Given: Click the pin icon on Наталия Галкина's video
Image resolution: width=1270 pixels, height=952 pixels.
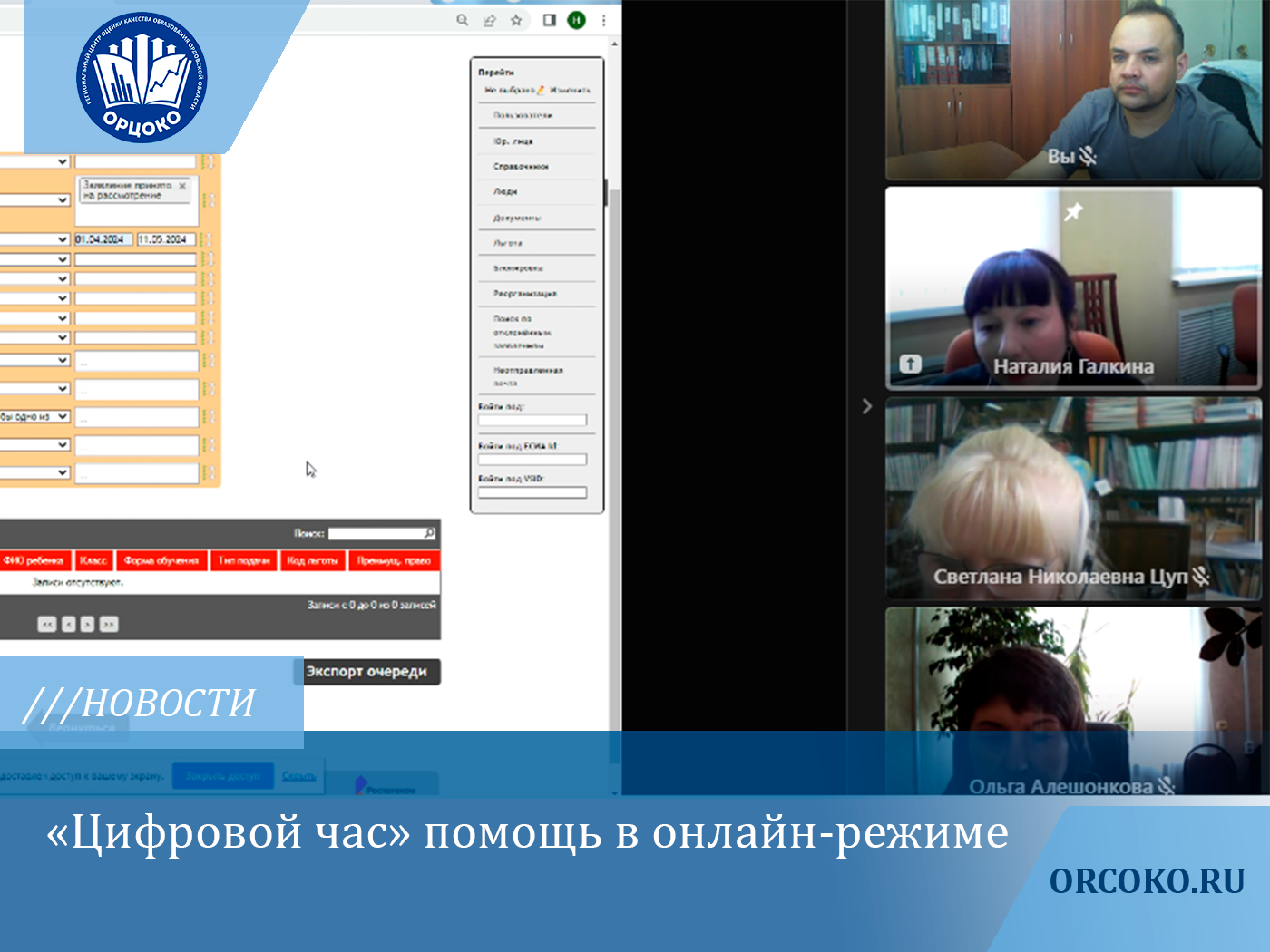Looking at the screenshot, I should coord(1073,212).
